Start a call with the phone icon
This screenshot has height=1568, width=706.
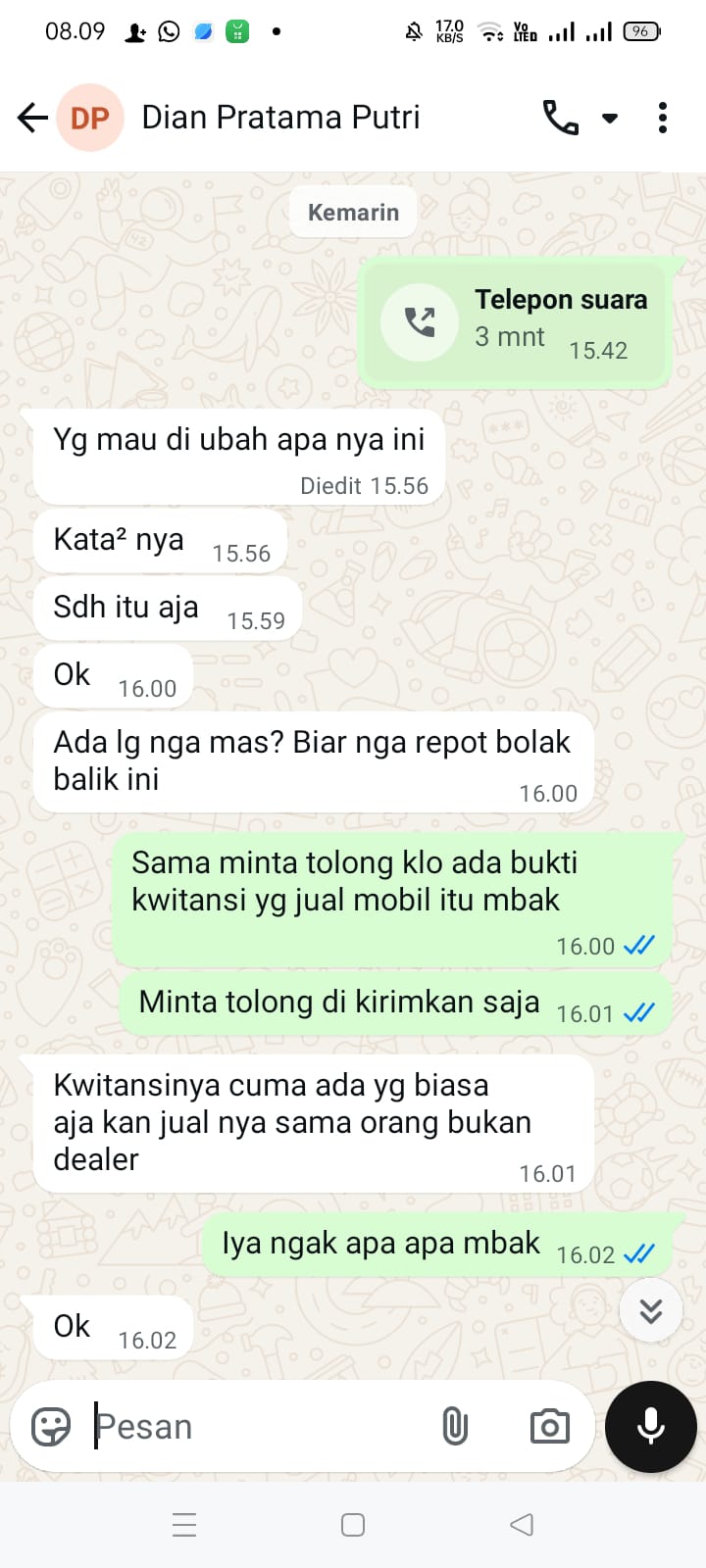(x=561, y=118)
